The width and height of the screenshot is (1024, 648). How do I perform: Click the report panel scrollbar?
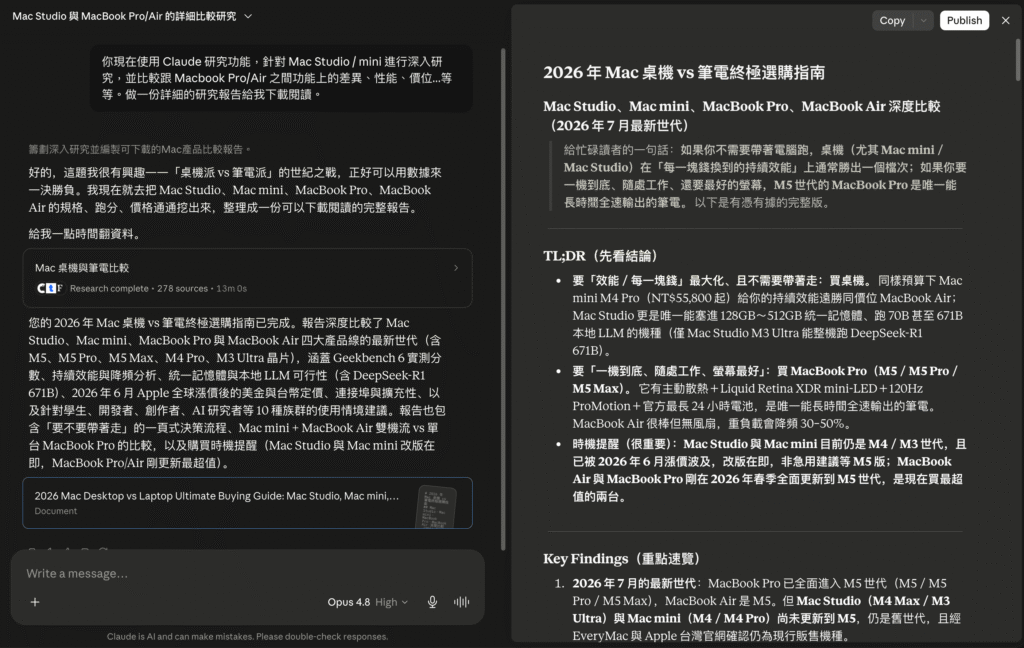tap(1018, 59)
